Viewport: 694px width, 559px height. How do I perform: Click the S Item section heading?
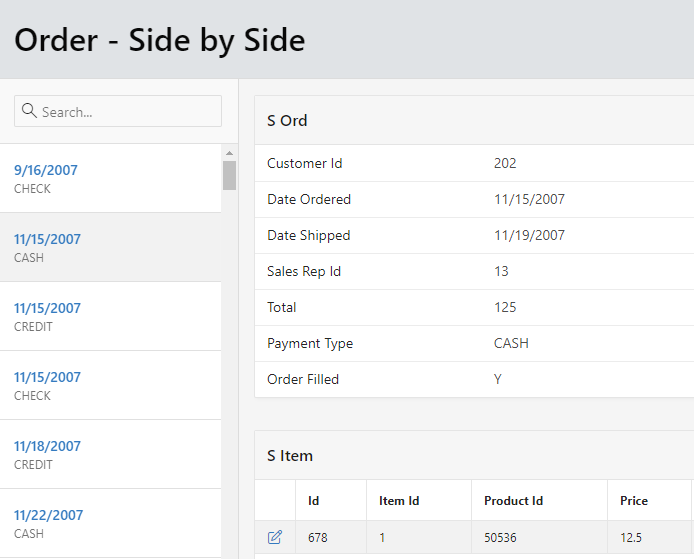tap(290, 456)
